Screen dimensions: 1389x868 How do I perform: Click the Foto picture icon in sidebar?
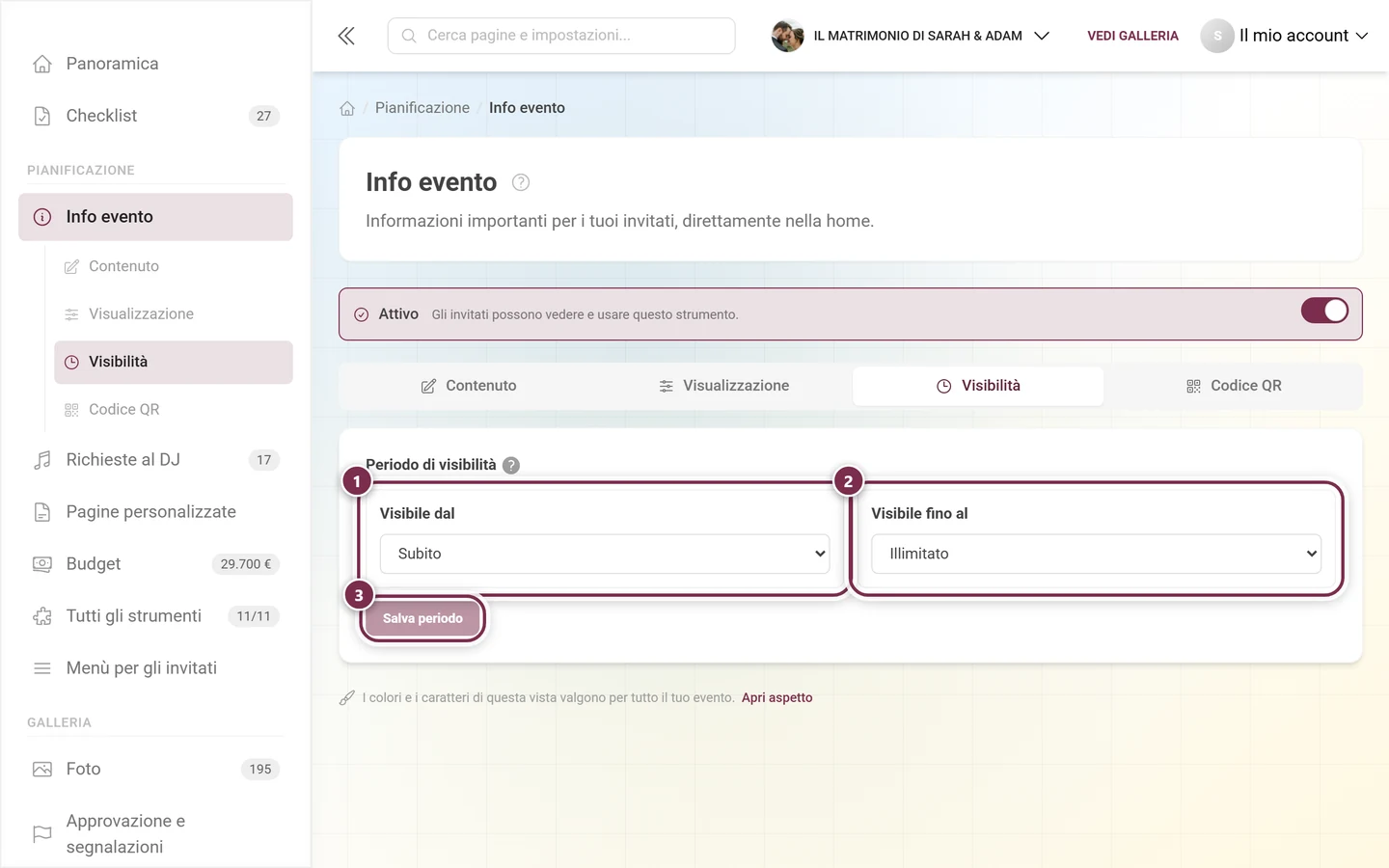pos(42,769)
